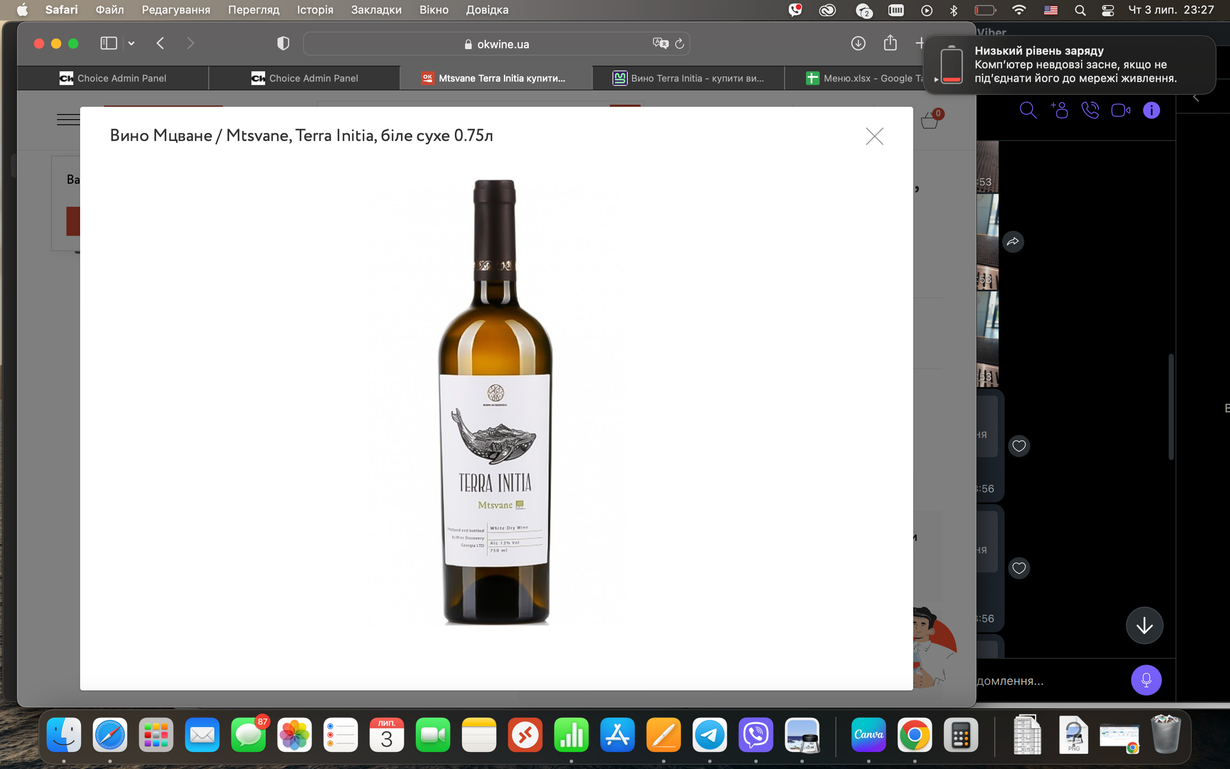Close the wine image popup with X

click(x=874, y=136)
